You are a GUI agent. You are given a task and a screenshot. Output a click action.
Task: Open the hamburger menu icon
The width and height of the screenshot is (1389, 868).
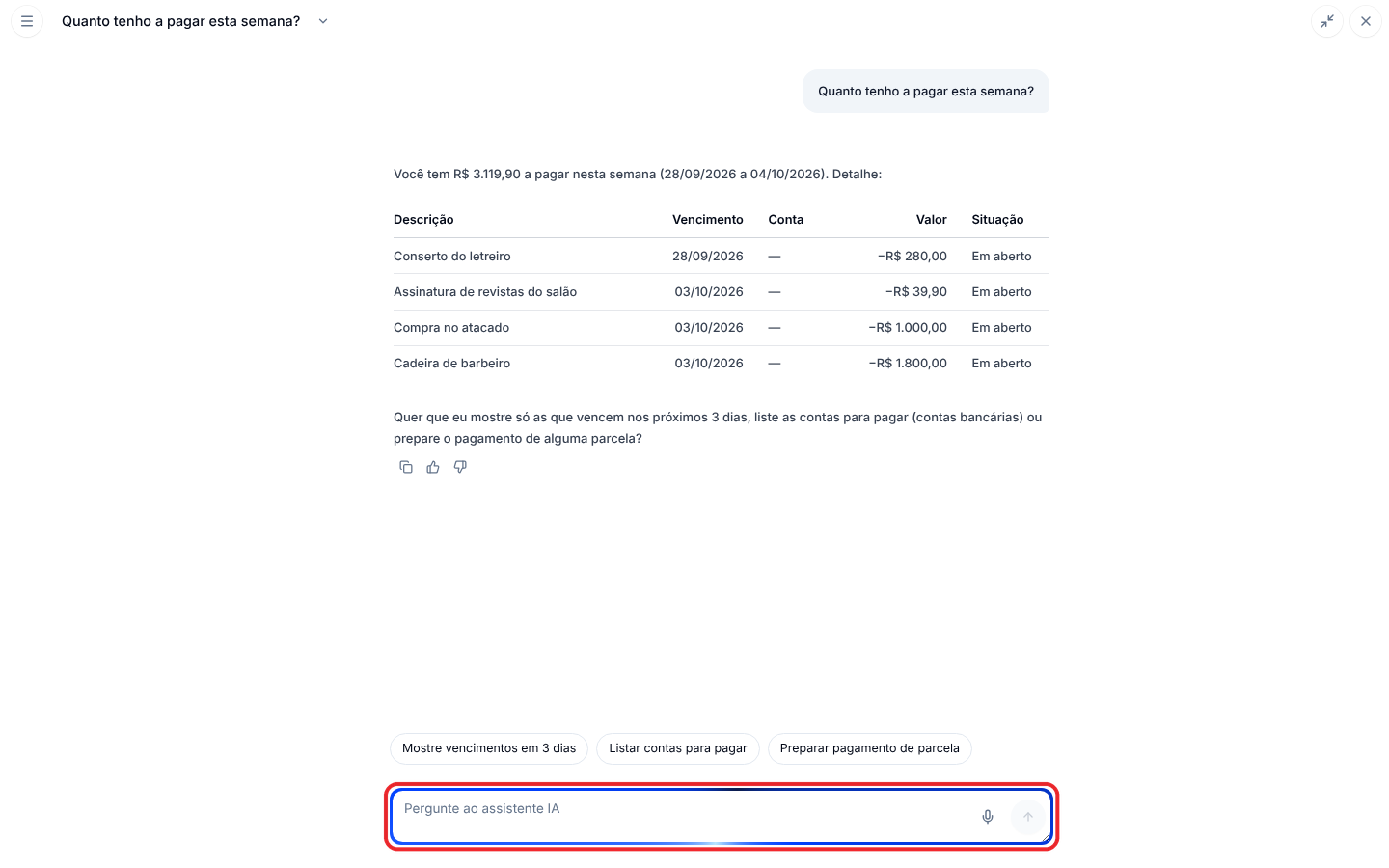27,21
